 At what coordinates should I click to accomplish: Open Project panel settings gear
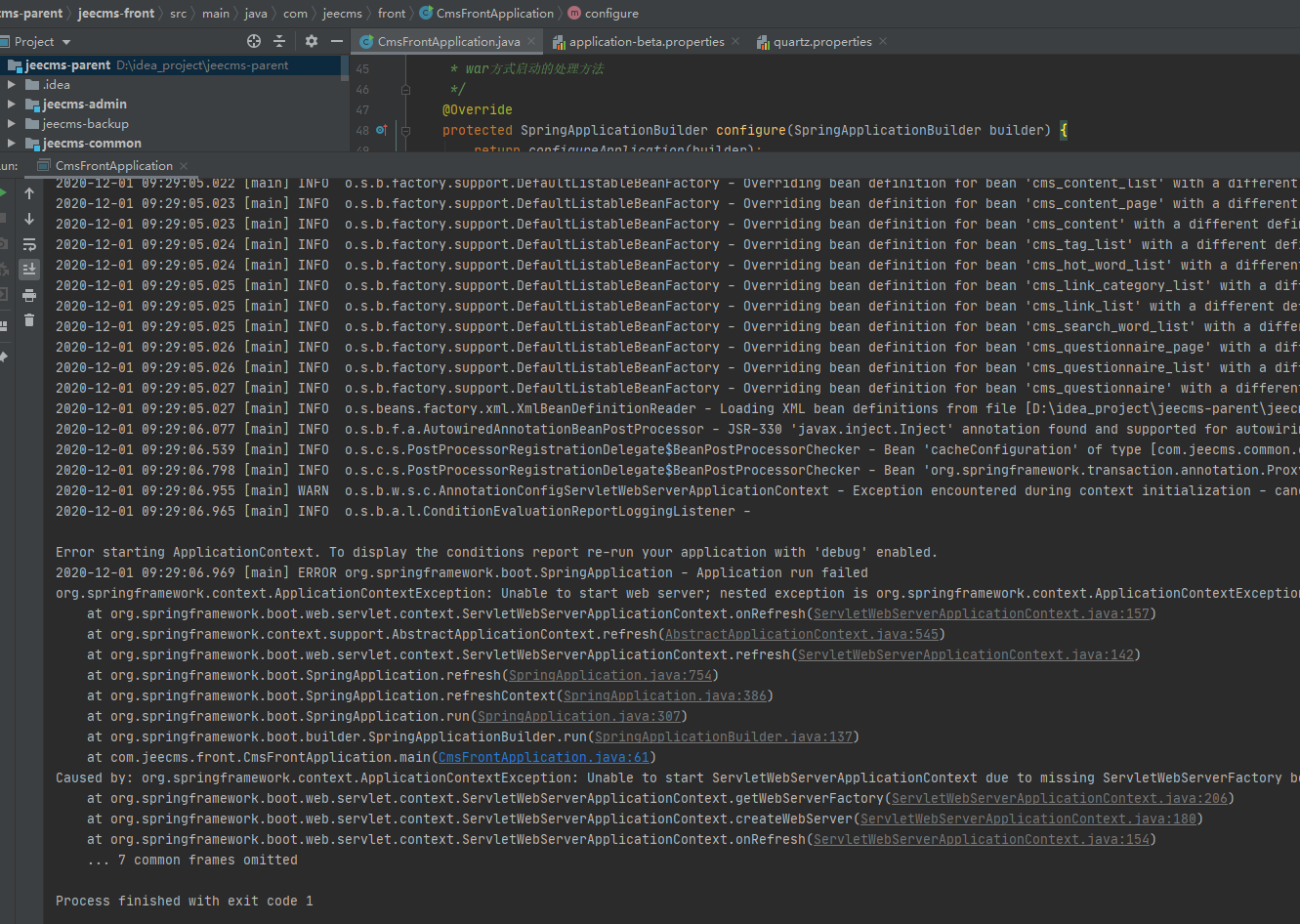[x=312, y=41]
